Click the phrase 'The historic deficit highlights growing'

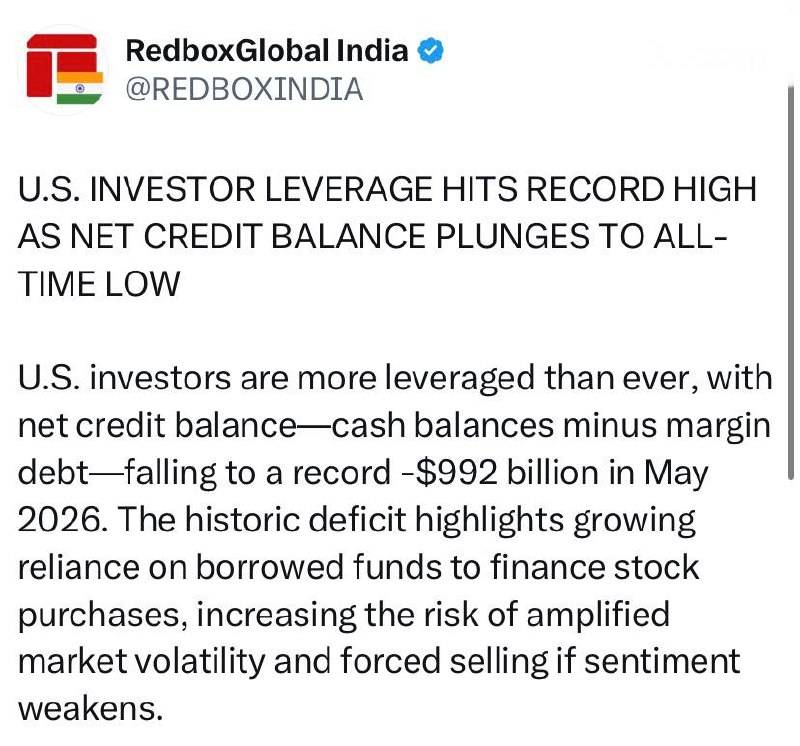pos(406,520)
